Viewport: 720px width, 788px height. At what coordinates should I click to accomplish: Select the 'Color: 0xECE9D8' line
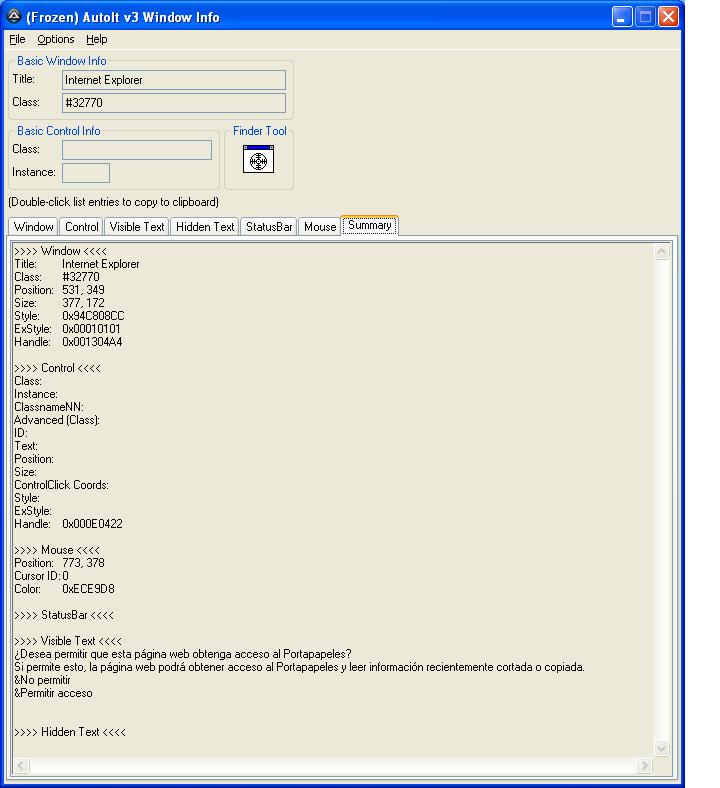click(x=64, y=589)
